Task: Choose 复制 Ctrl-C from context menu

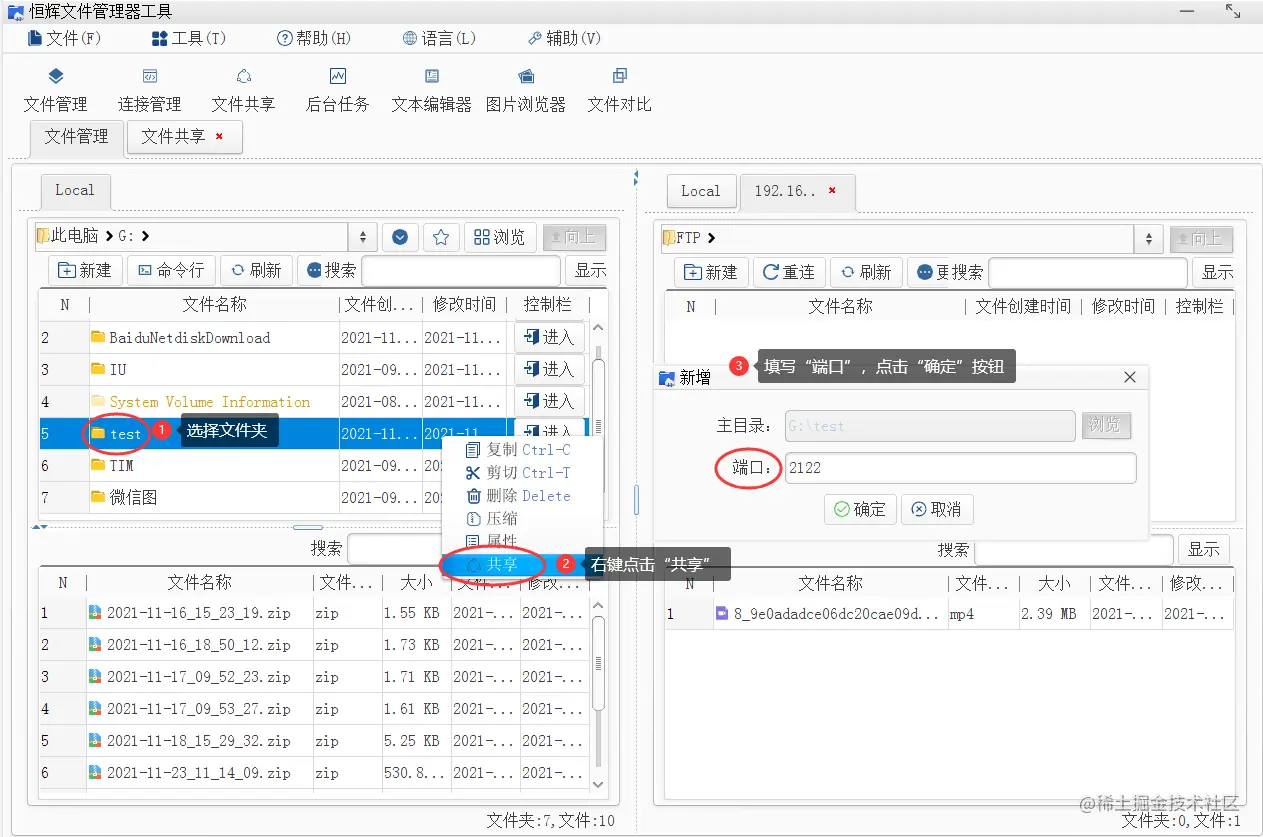Action: click(x=522, y=450)
